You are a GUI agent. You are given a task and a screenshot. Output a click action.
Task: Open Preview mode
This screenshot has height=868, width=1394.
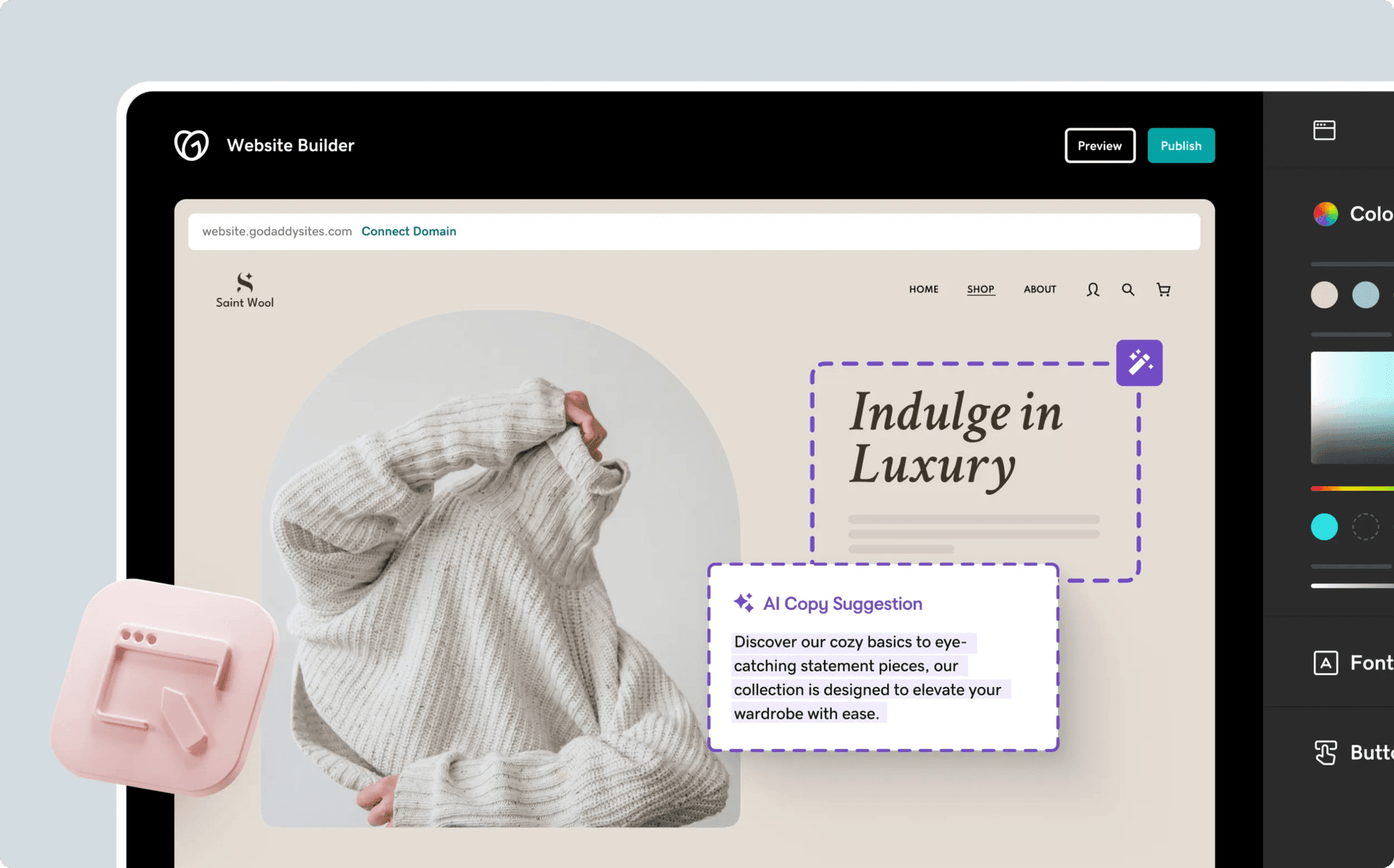click(1099, 145)
